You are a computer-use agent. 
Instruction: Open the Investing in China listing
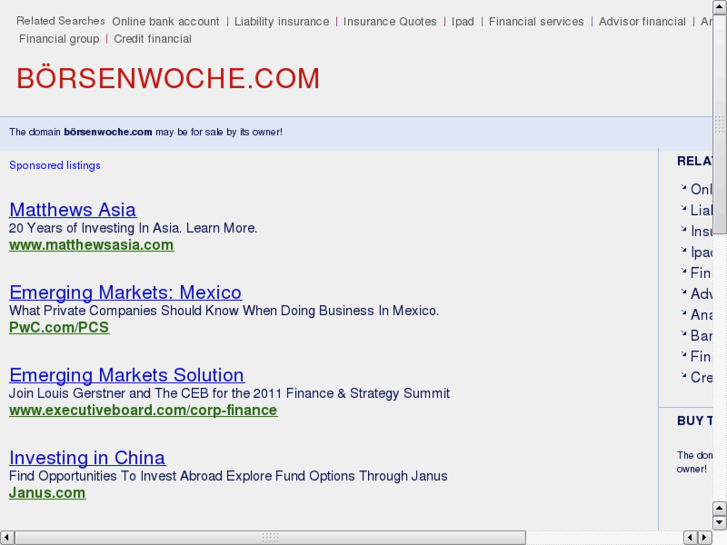pyautogui.click(x=87, y=458)
